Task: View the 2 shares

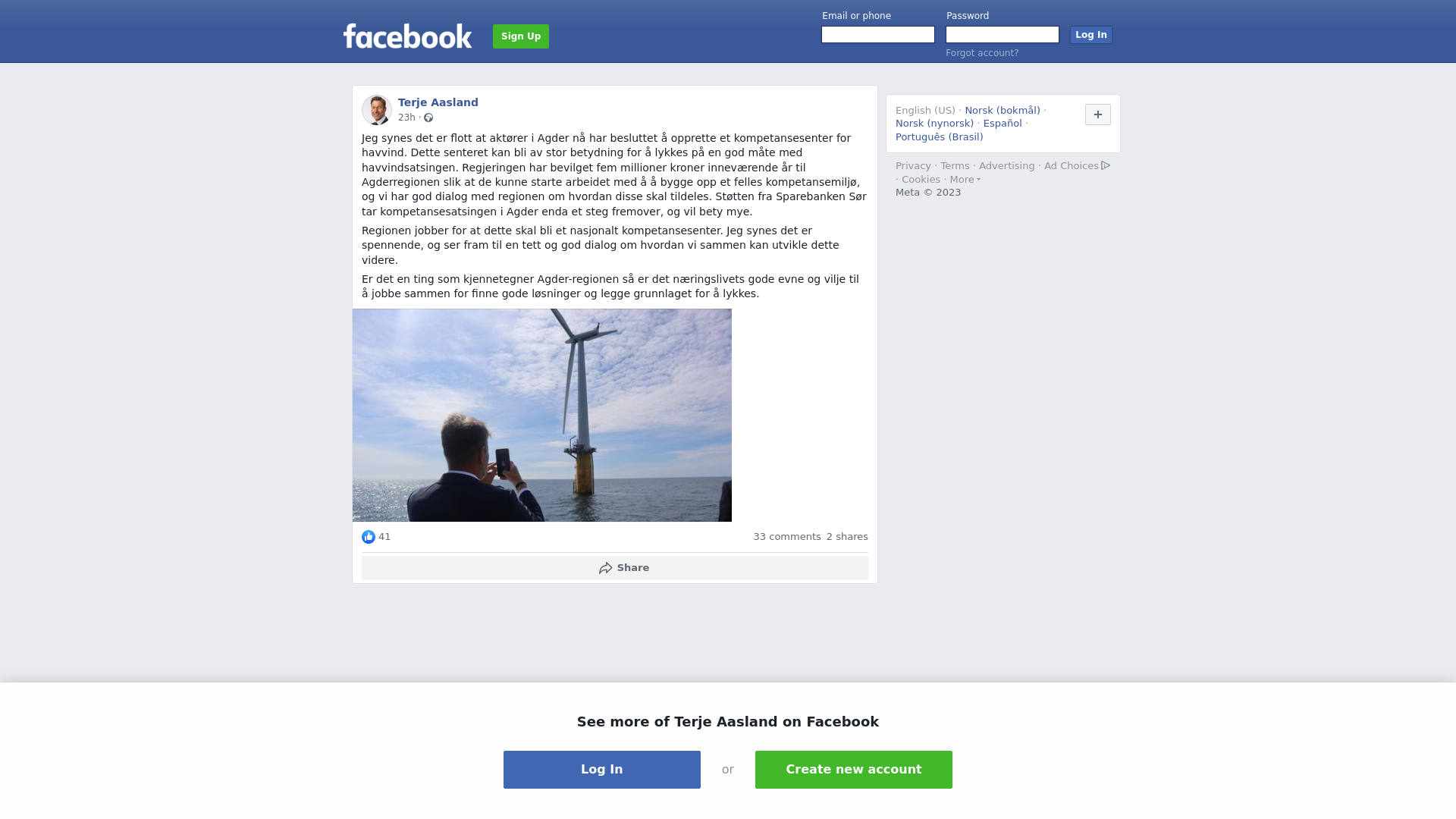Action: coord(847,537)
